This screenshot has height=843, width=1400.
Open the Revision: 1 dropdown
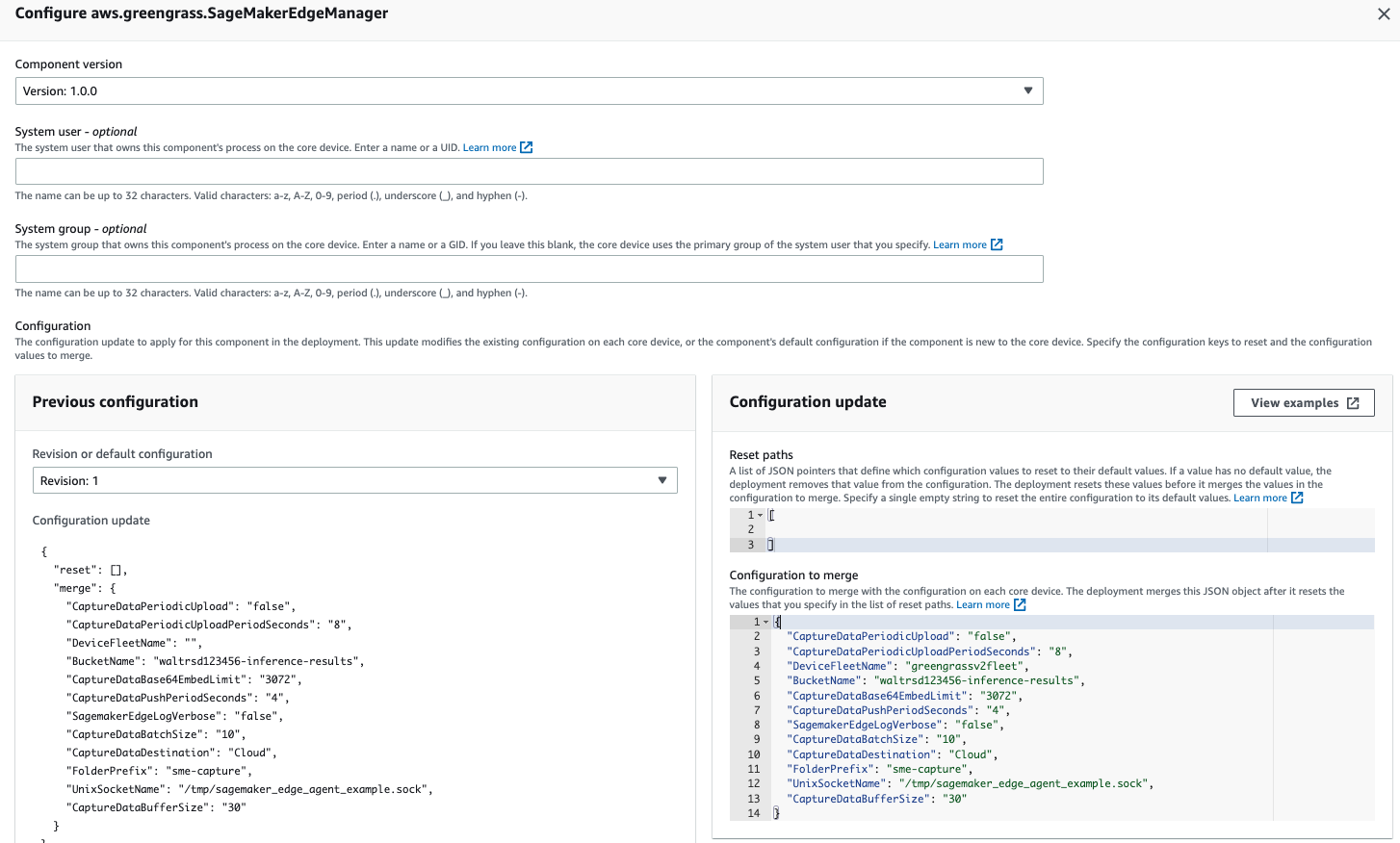tap(354, 480)
